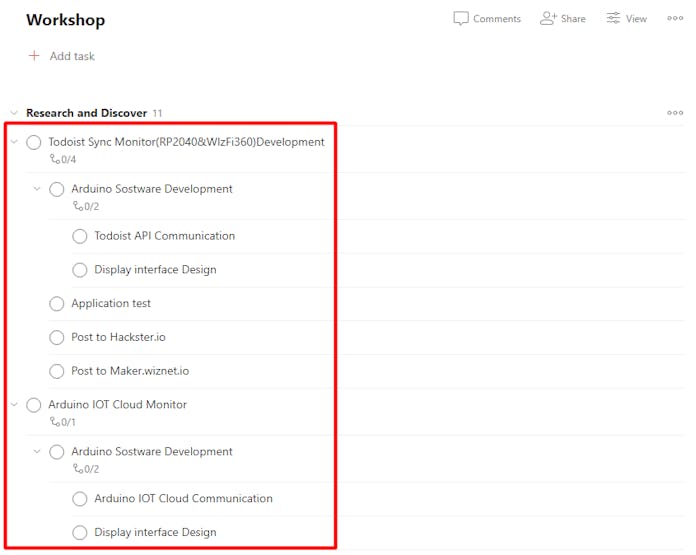Screen dimensions: 696x555
Task: Open Arduino IOT Cloud Communication task
Action: pos(183,499)
